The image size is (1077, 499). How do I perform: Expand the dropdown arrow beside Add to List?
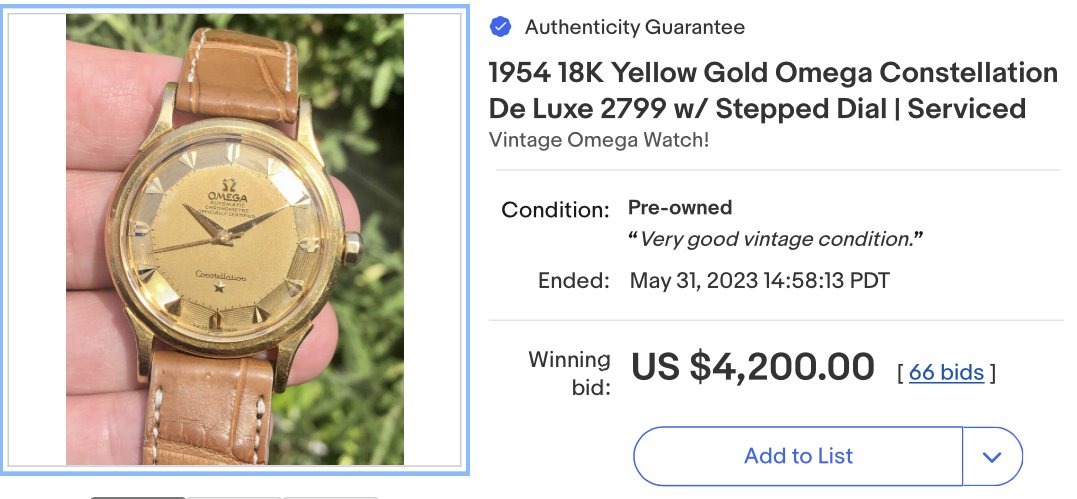[x=992, y=456]
